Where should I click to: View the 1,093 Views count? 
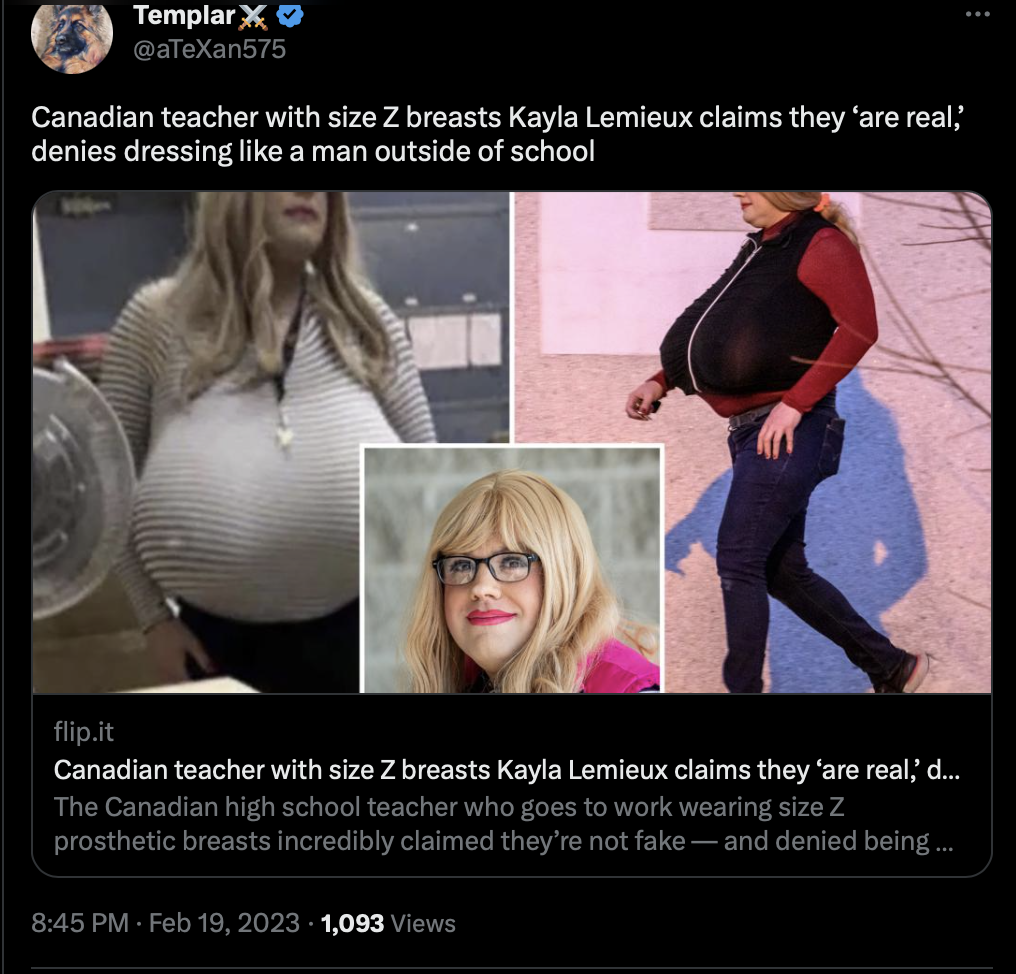[x=388, y=923]
